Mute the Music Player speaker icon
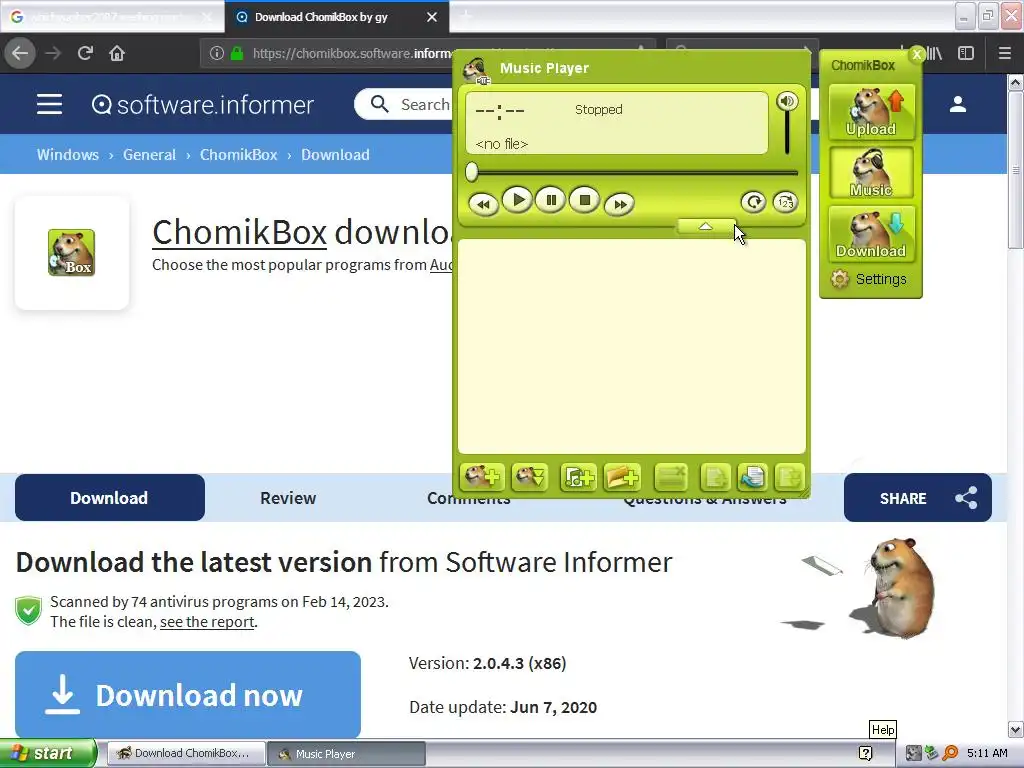1024x768 pixels. 787,101
